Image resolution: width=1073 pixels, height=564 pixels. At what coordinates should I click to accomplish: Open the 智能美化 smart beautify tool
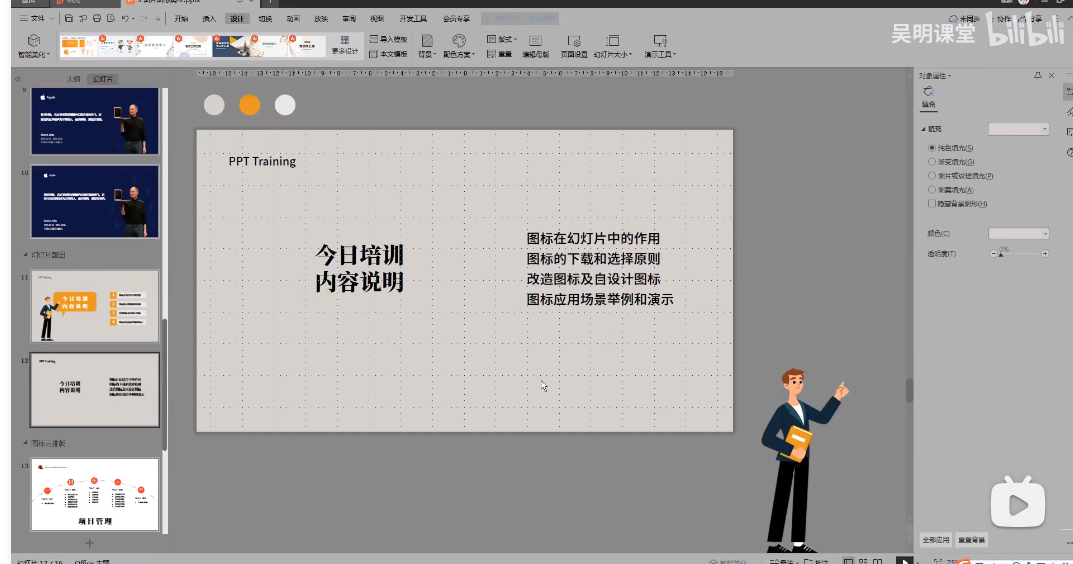click(34, 46)
